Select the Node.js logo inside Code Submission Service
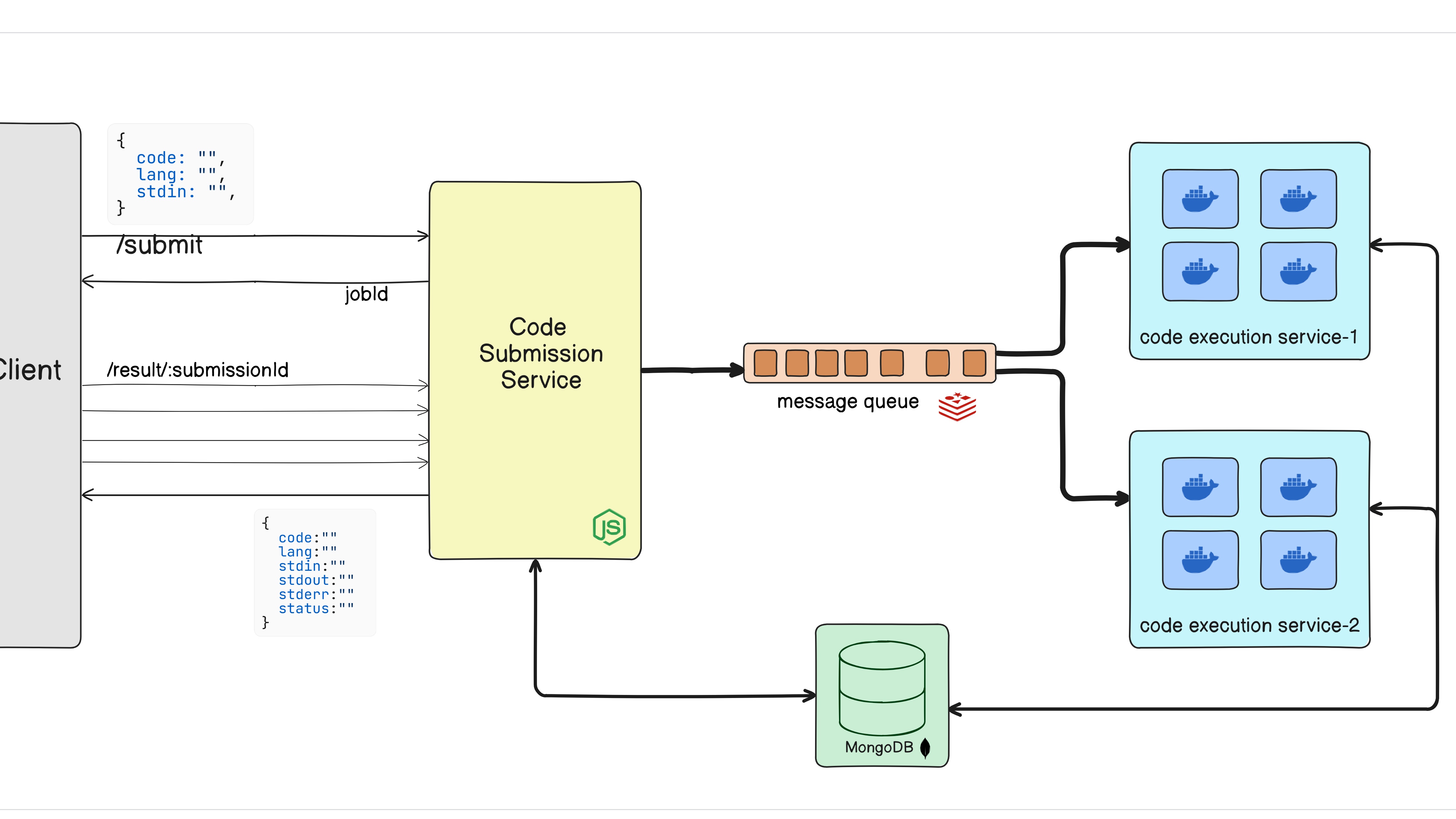The image size is (1456, 819). pyautogui.click(x=609, y=527)
